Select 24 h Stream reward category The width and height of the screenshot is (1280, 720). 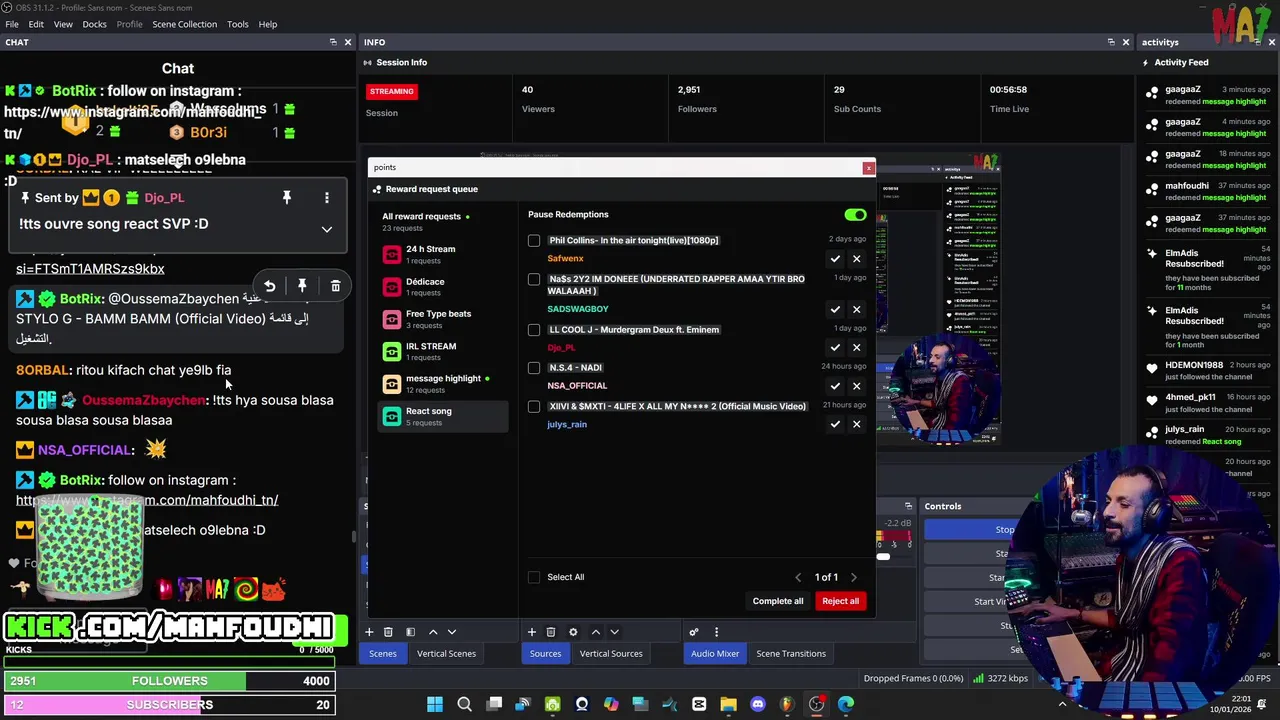[x=442, y=254]
